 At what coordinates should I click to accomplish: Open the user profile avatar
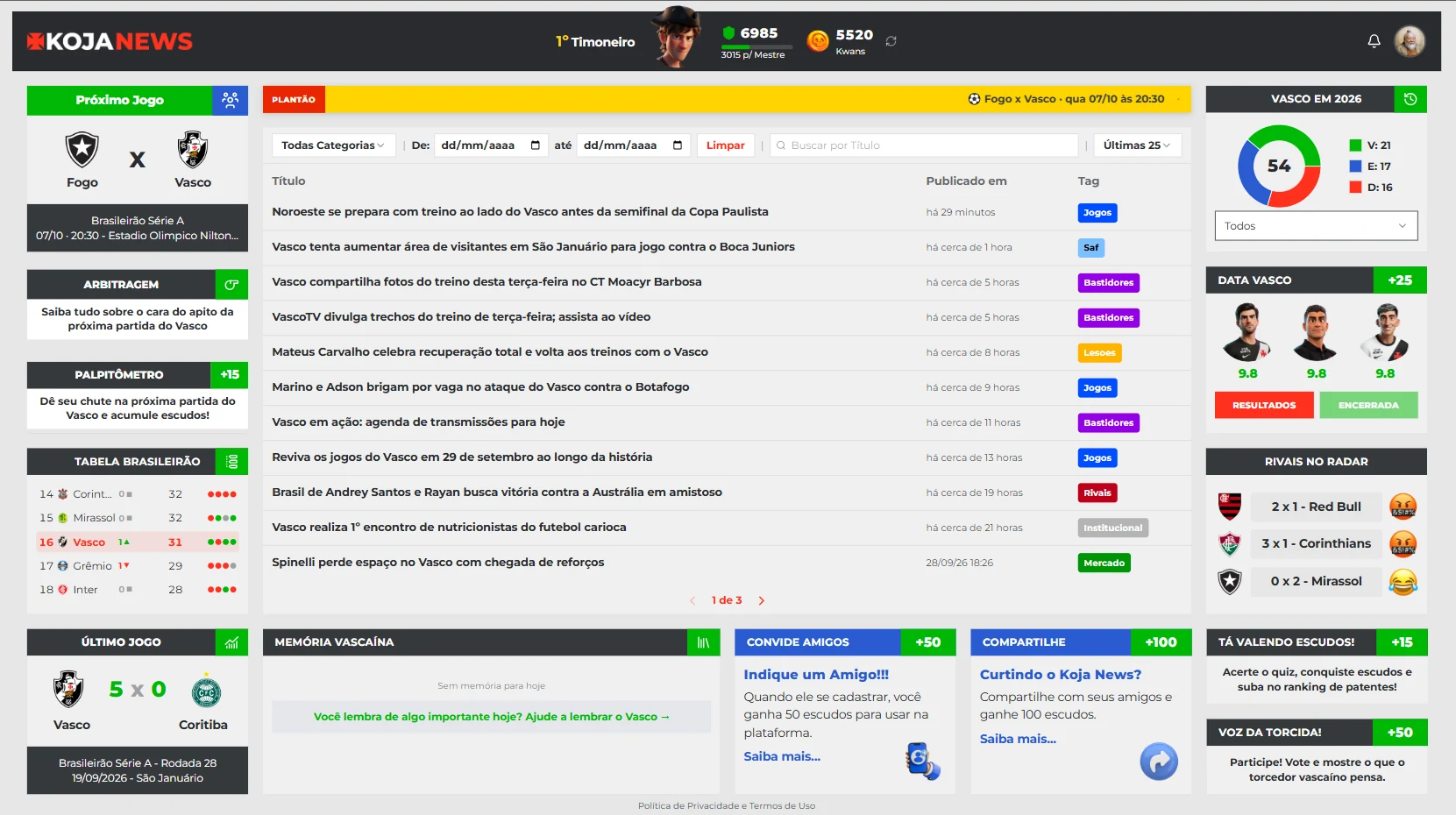(x=1410, y=41)
